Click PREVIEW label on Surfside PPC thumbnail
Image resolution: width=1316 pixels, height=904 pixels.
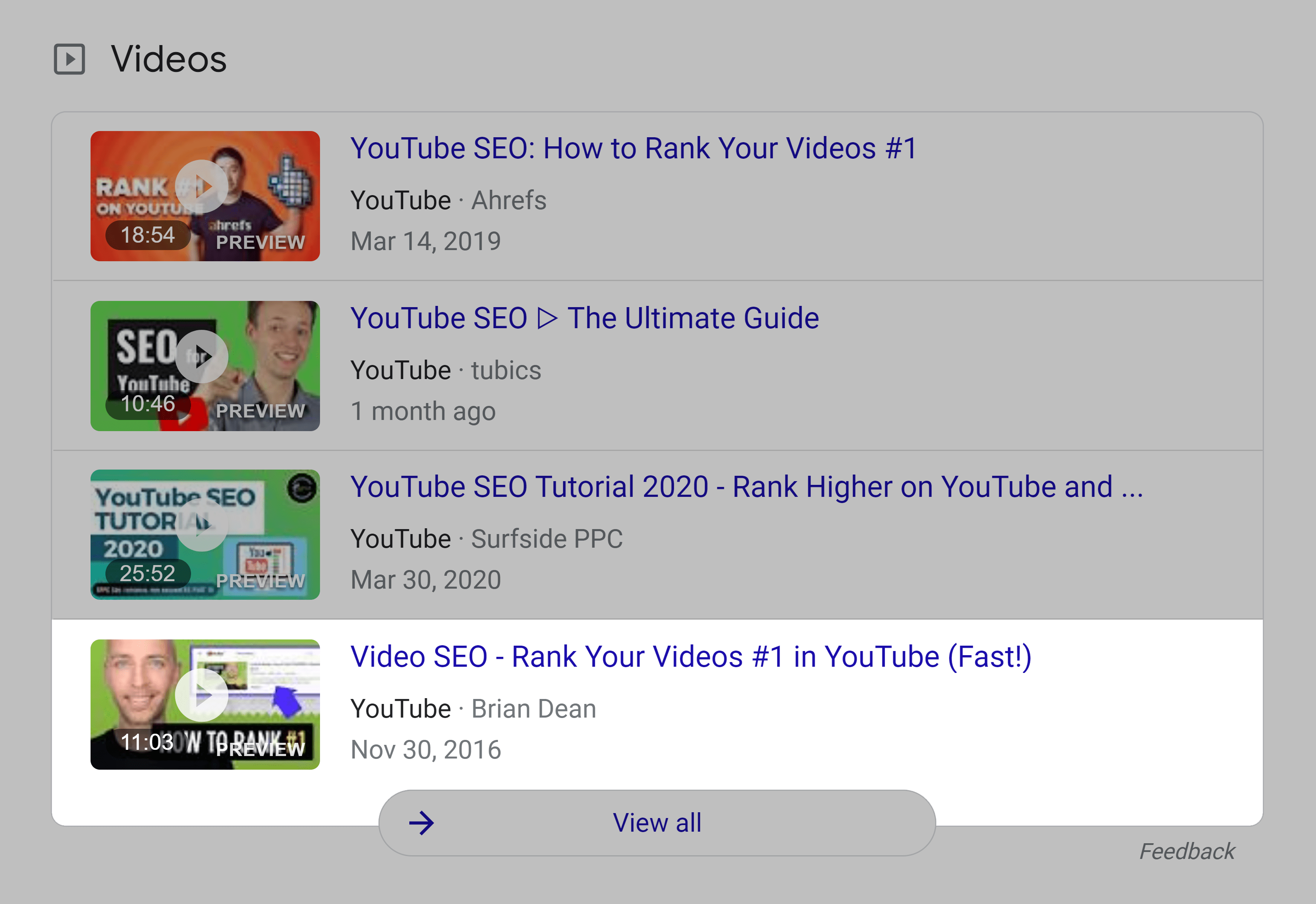(x=260, y=581)
